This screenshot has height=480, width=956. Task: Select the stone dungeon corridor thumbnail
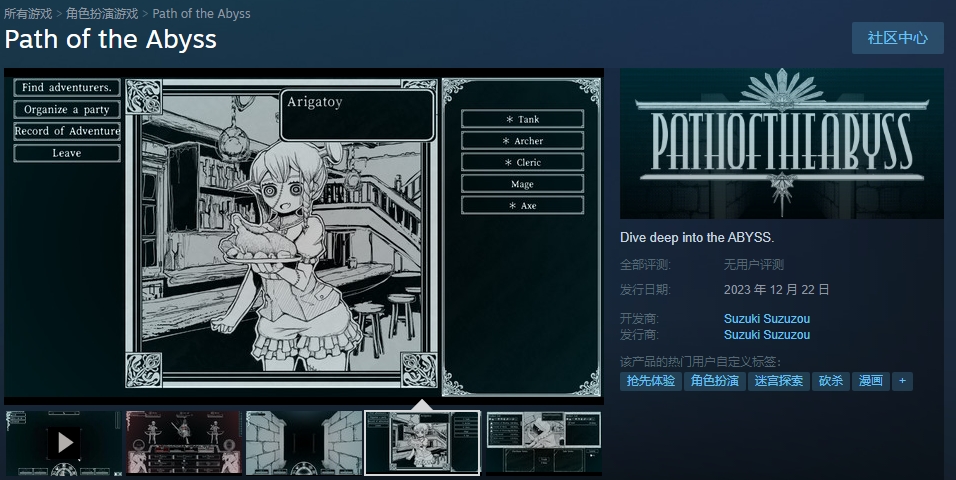[304, 443]
